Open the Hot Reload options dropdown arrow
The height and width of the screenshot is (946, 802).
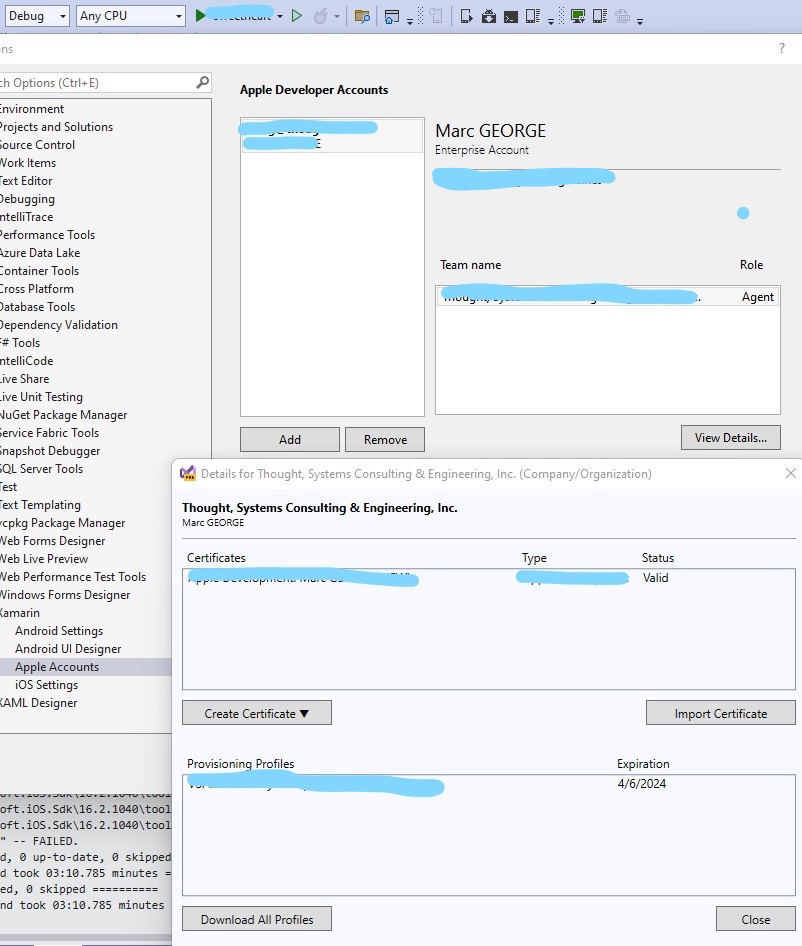(337, 16)
